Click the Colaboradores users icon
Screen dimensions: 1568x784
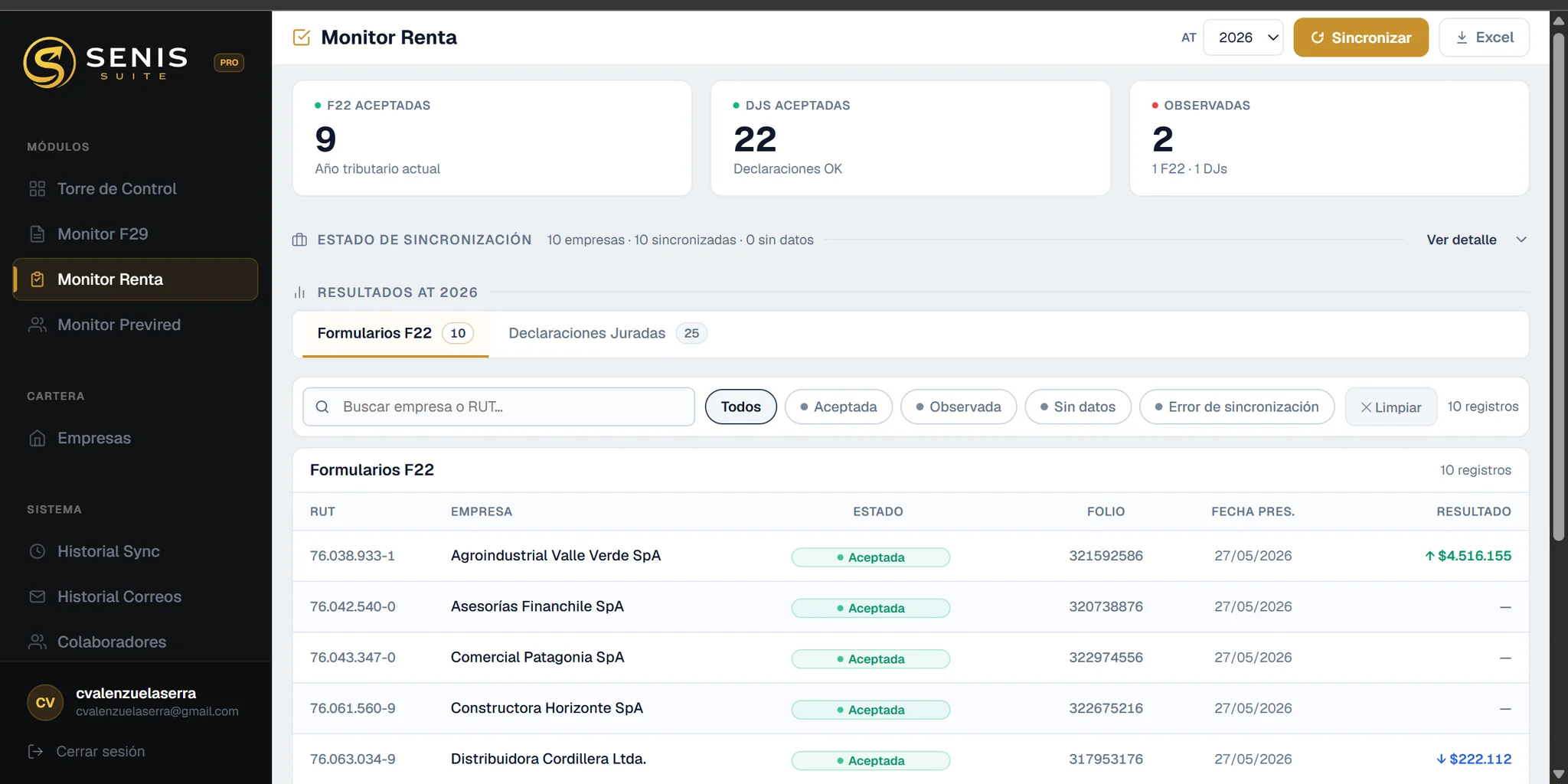pyautogui.click(x=37, y=642)
